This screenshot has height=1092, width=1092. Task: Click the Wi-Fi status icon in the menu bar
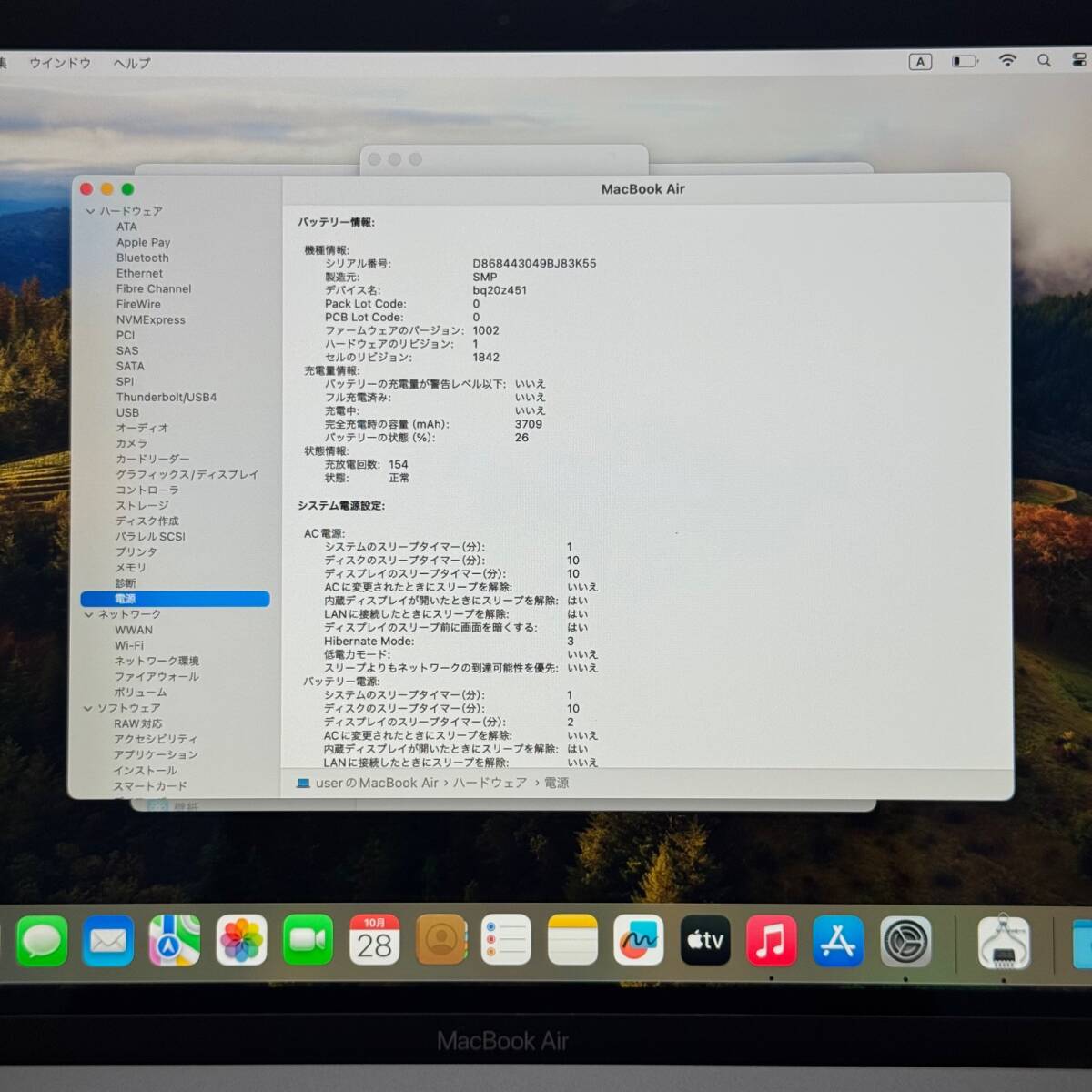pos(1006,61)
